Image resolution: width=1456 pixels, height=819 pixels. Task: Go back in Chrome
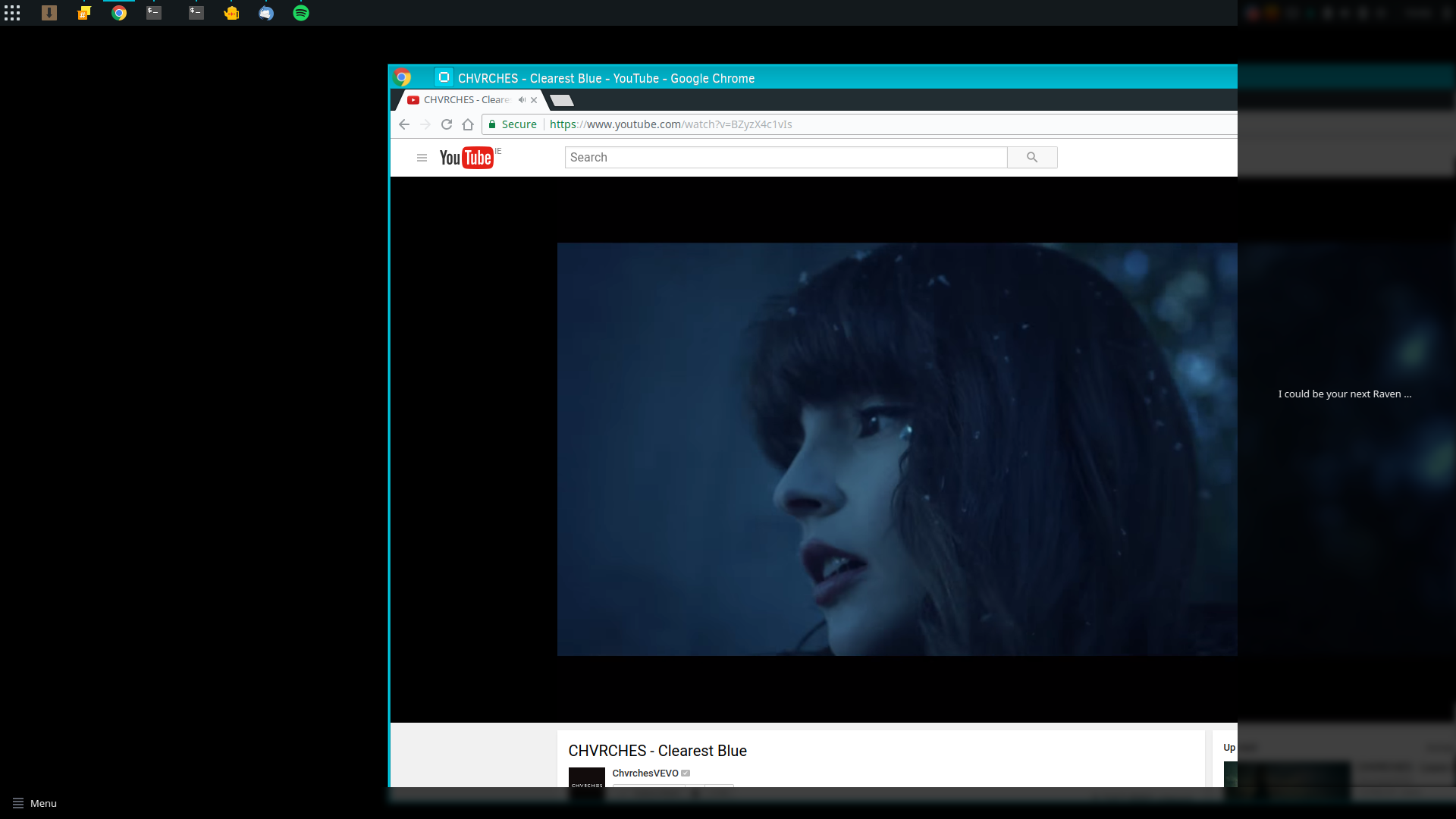404,124
